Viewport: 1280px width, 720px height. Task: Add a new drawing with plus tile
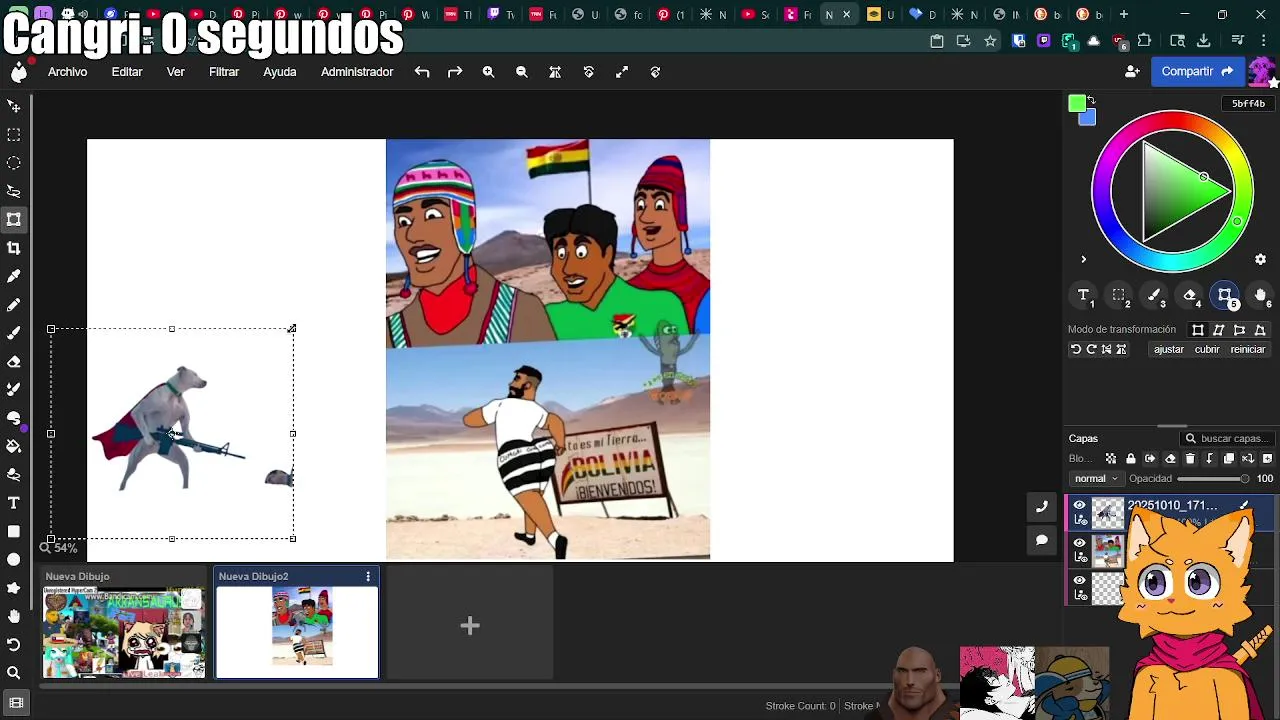coord(470,626)
